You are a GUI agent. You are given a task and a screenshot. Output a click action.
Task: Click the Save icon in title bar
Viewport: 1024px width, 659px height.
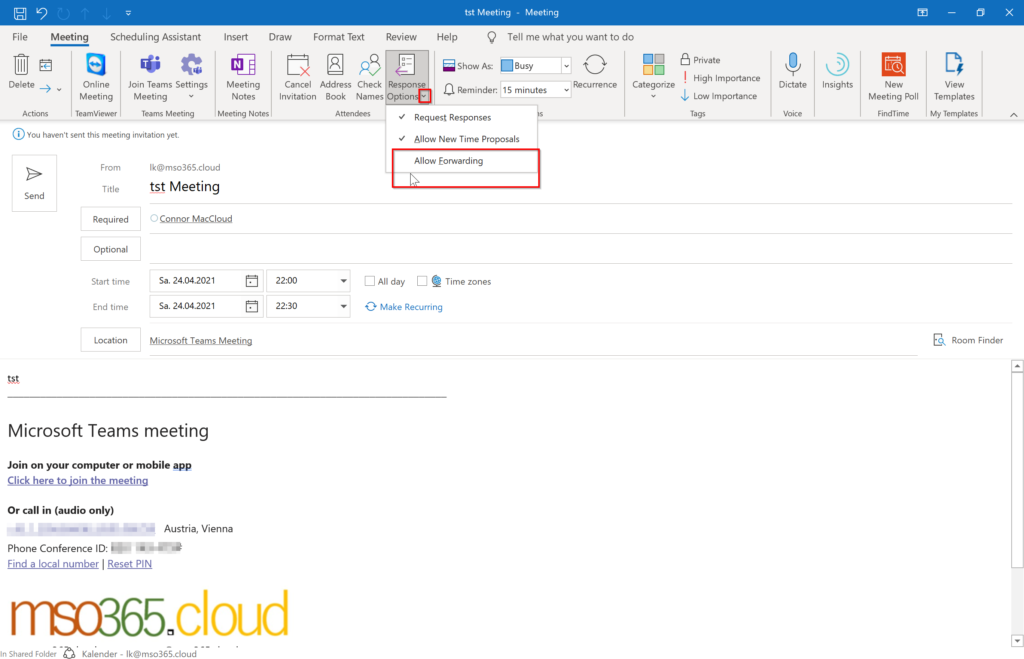(x=20, y=12)
